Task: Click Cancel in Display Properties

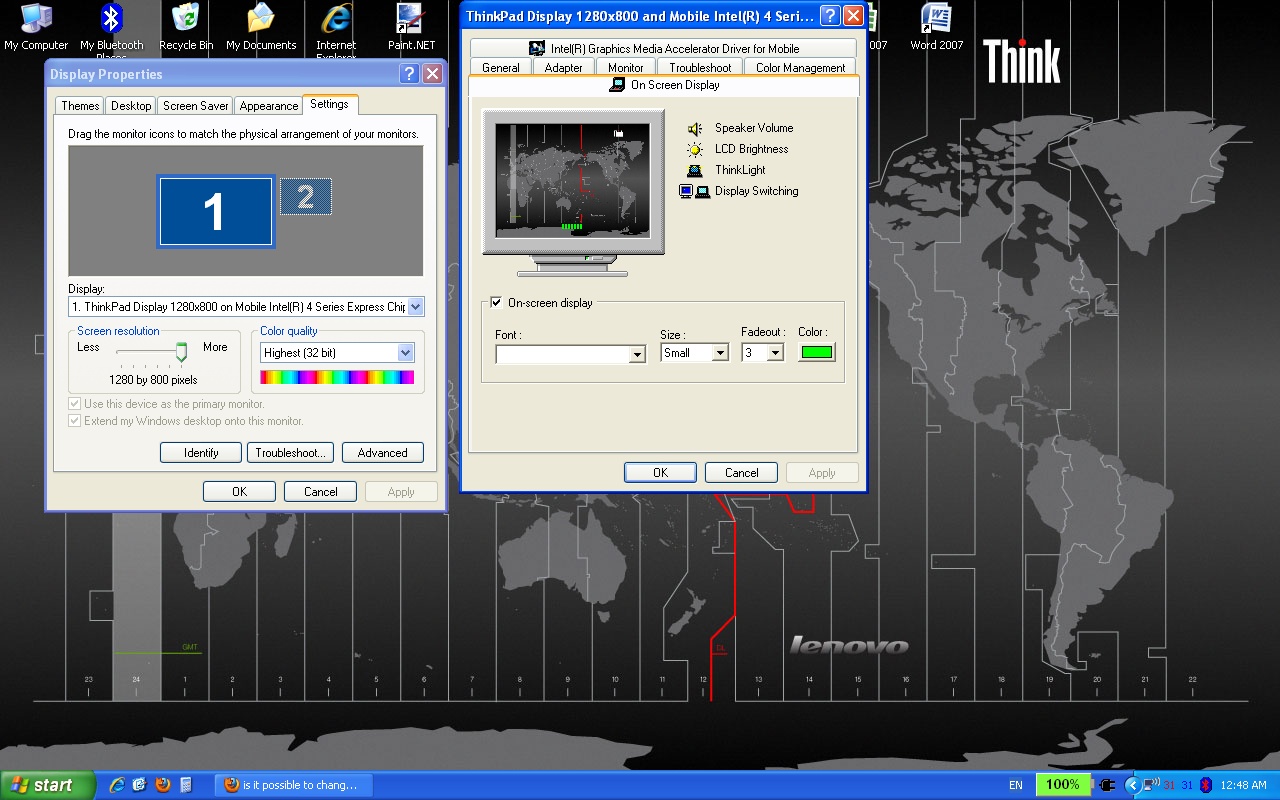Action: pos(321,492)
